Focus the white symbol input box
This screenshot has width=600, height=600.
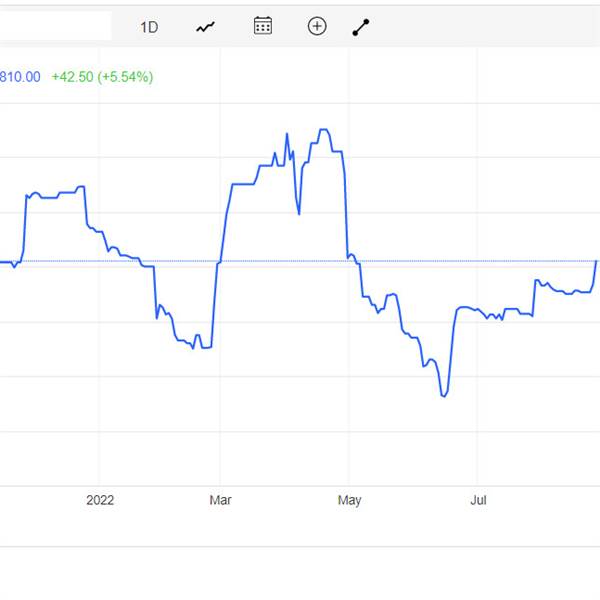(55, 26)
